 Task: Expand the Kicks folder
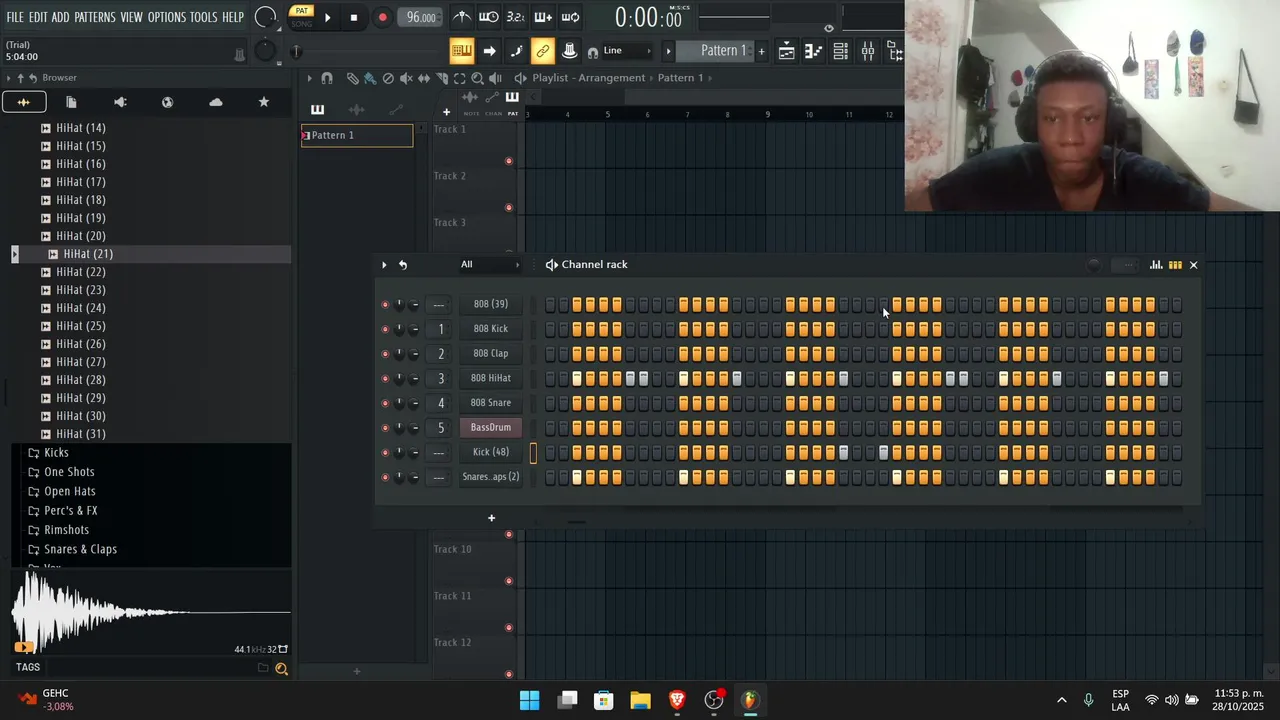point(56,453)
